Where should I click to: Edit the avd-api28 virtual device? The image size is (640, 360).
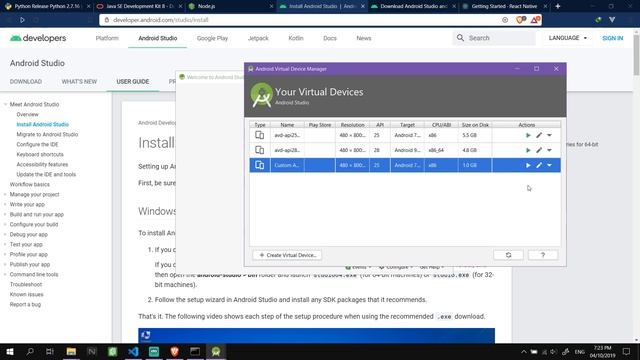coord(539,150)
